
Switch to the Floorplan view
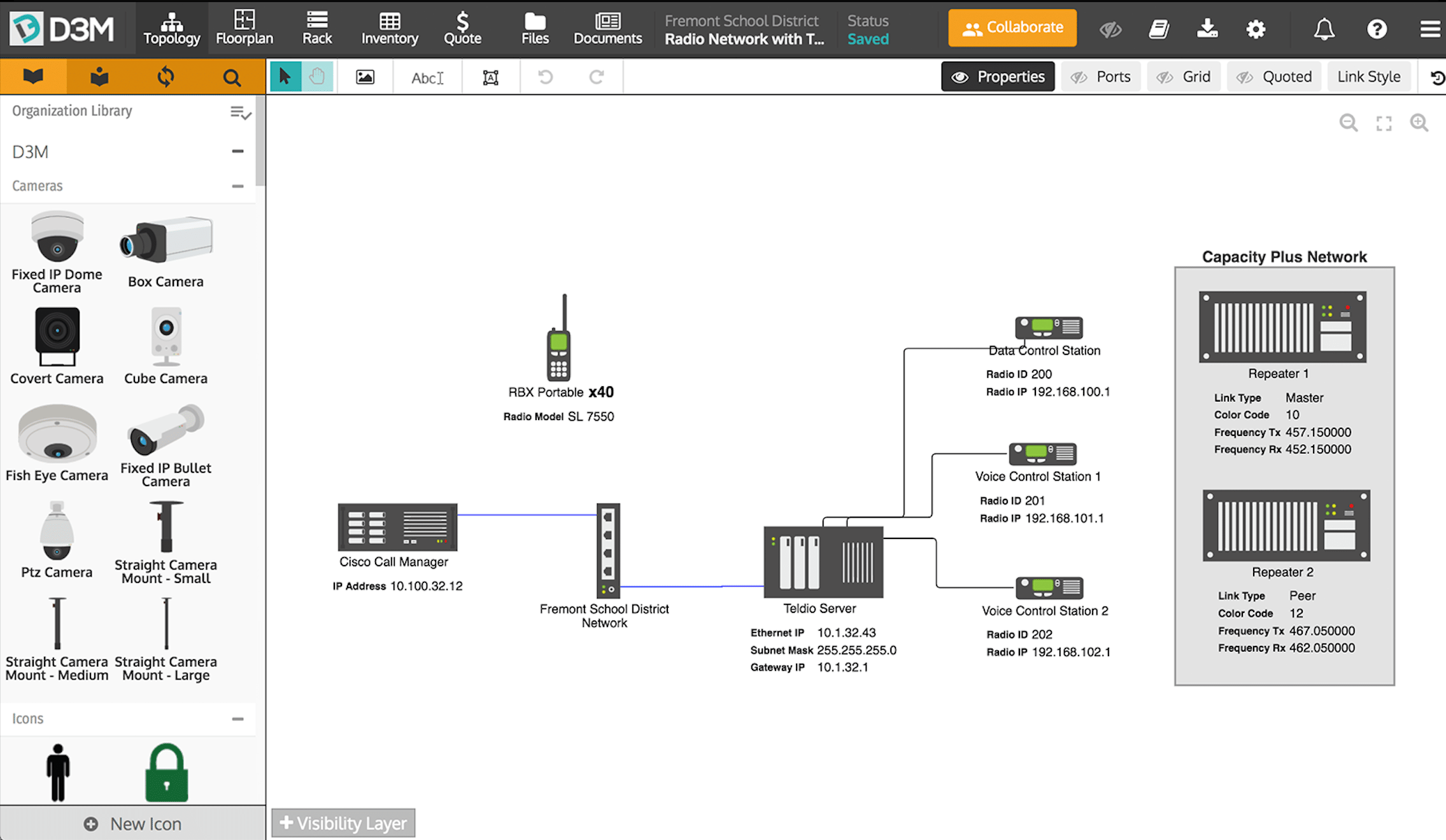pos(245,29)
